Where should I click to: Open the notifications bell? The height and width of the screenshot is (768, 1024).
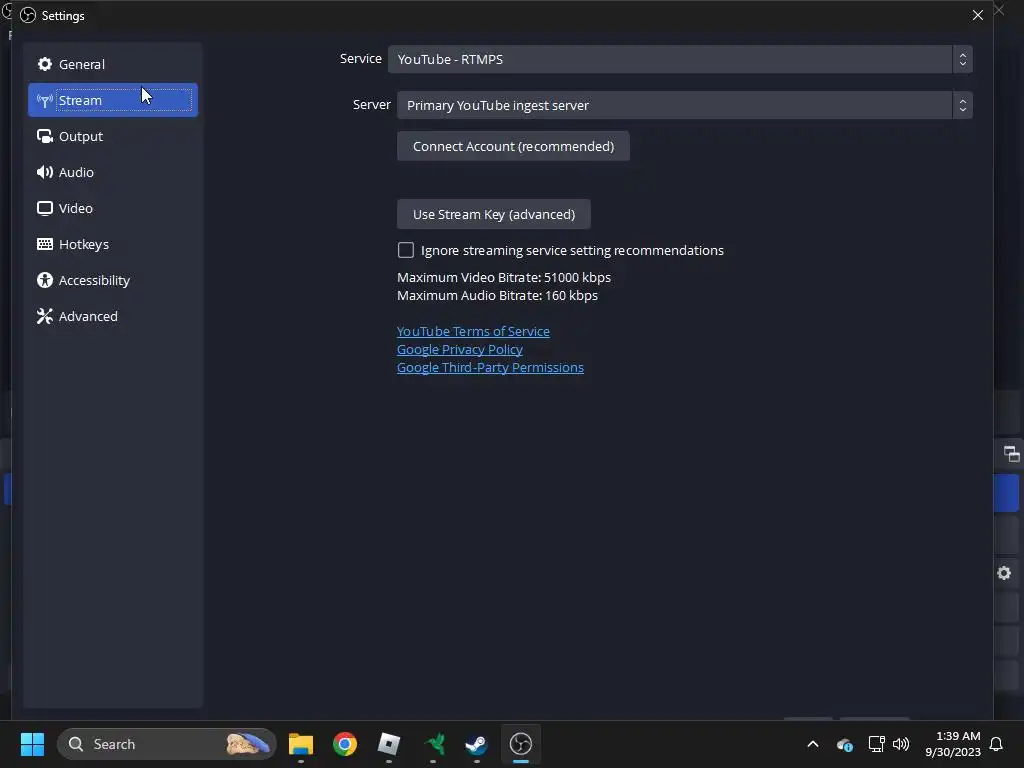point(996,744)
